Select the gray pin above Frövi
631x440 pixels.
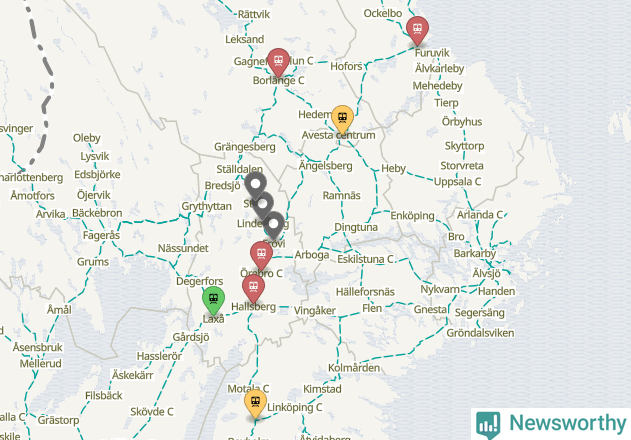tap(274, 225)
